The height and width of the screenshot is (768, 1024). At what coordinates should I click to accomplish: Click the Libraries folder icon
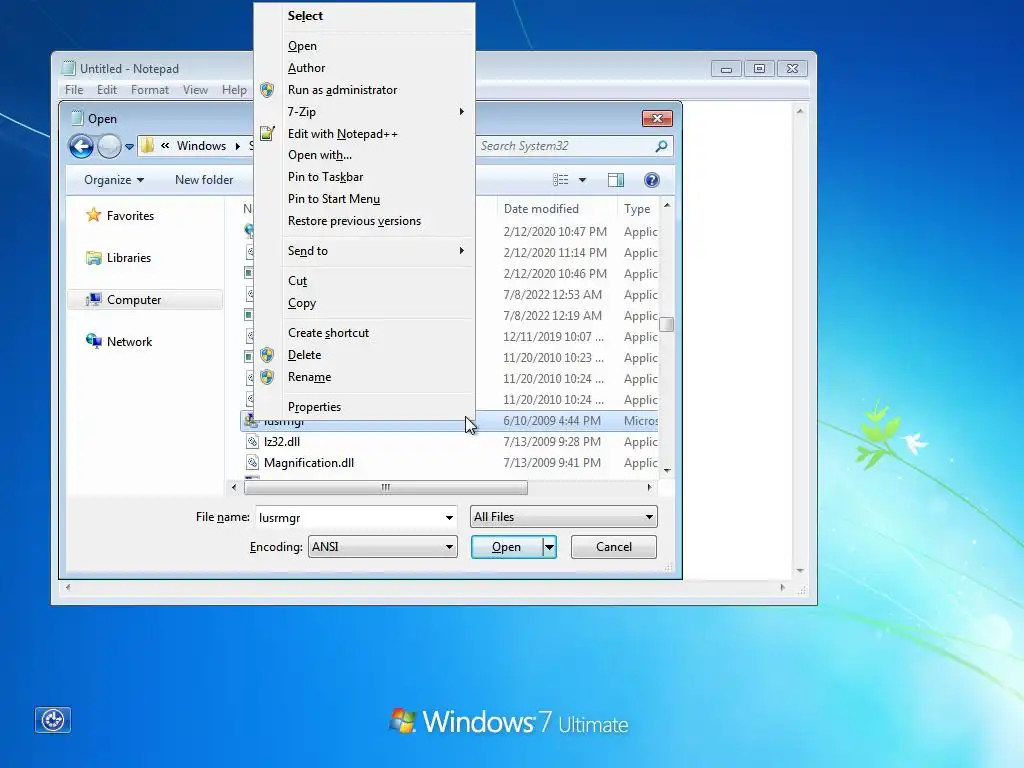coord(93,257)
